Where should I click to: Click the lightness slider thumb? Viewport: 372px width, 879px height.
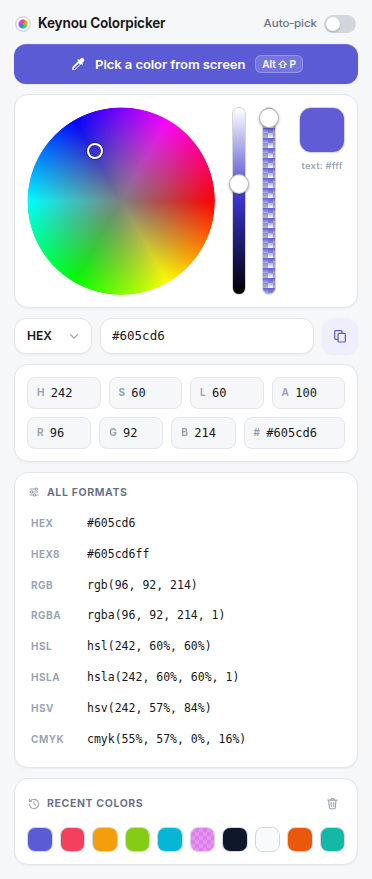coord(239,184)
